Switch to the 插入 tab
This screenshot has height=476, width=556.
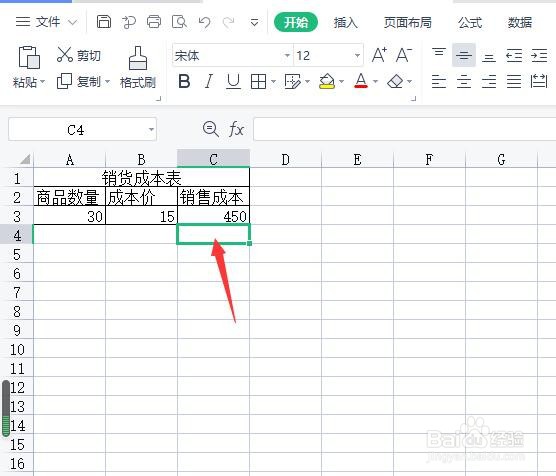point(346,23)
